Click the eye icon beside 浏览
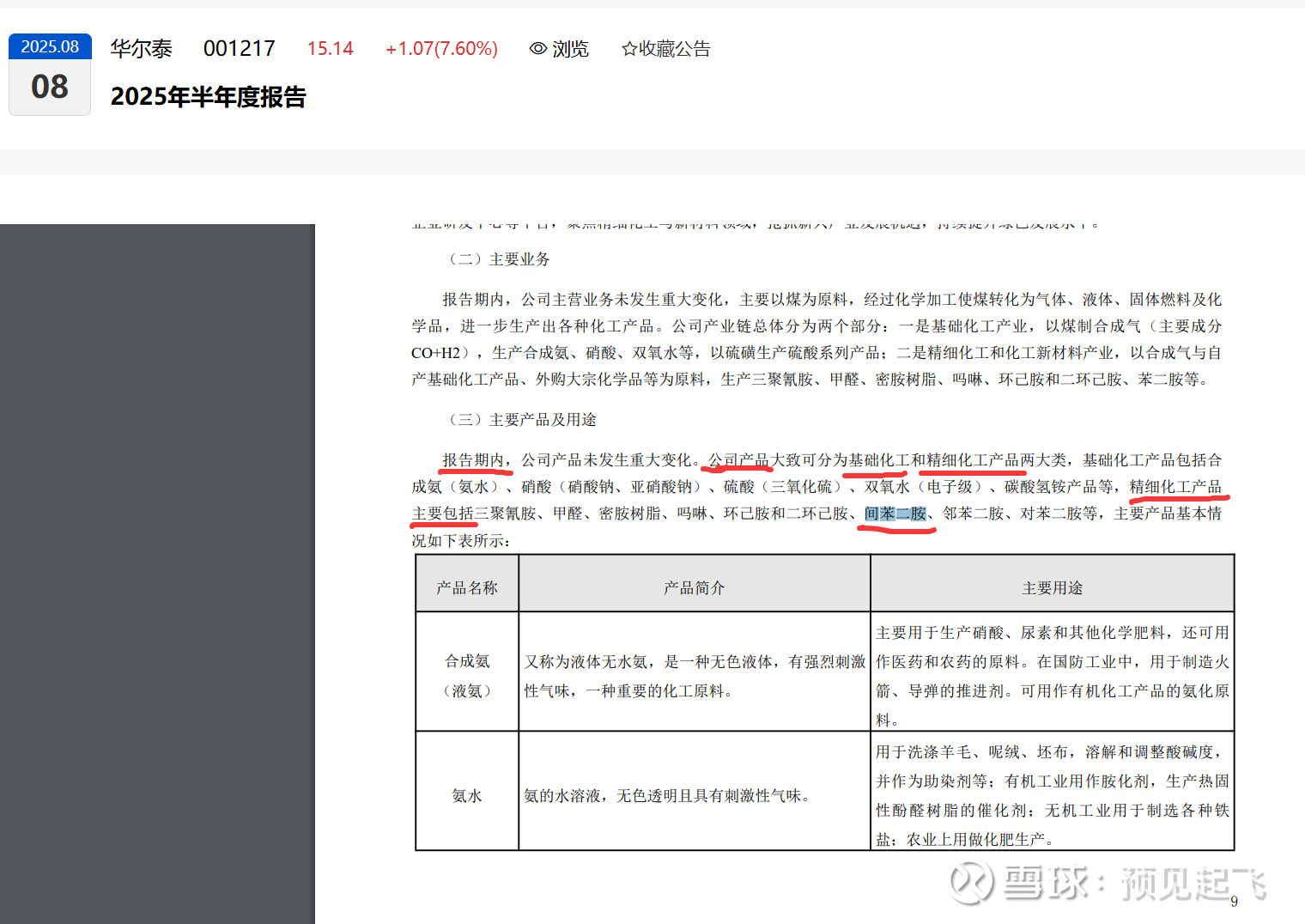The width and height of the screenshot is (1305, 924). [538, 49]
